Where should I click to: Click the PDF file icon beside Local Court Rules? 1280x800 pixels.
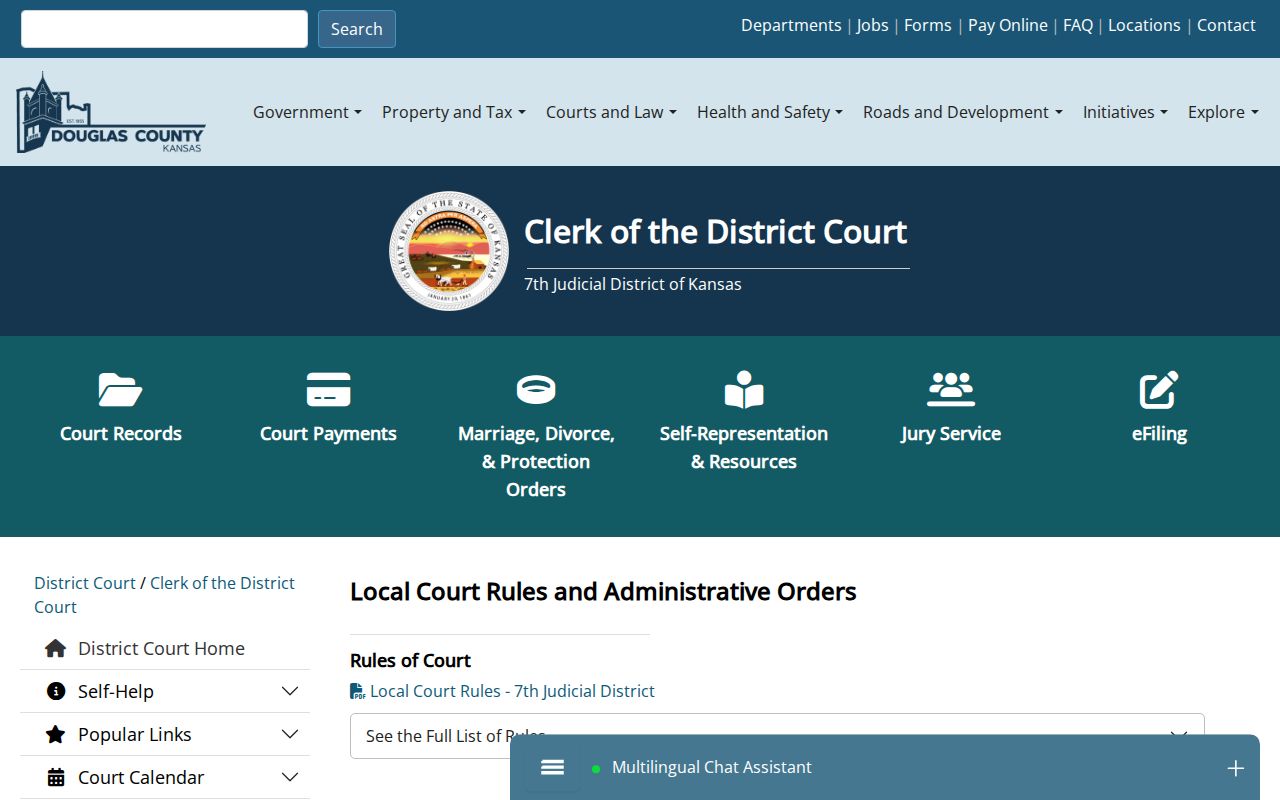pos(358,691)
